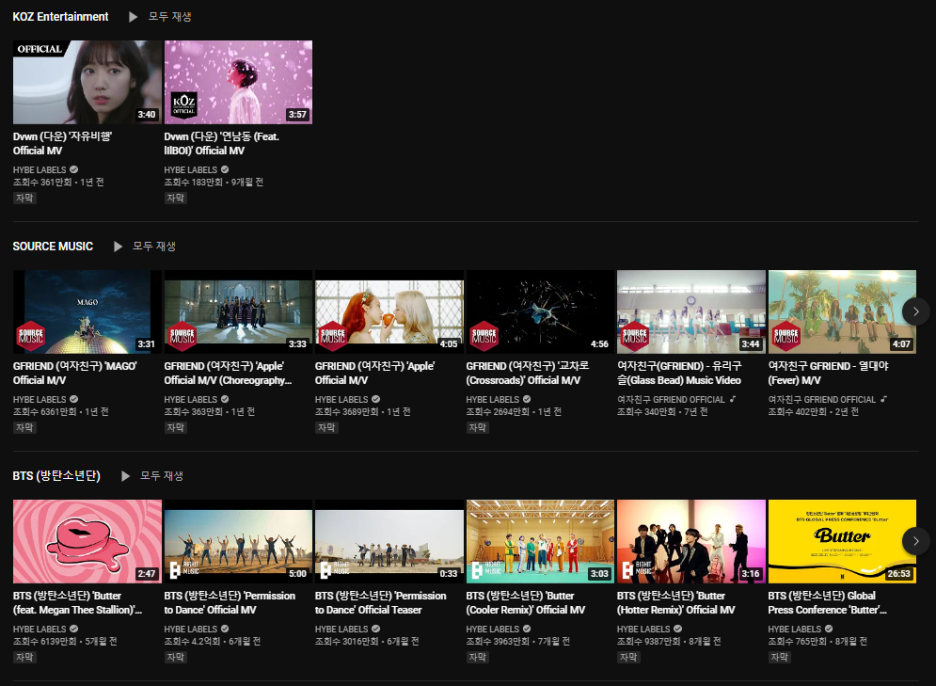Click title GFRIEND 'MAGO' Official M/V
This screenshot has height=686, width=936.
point(75,373)
